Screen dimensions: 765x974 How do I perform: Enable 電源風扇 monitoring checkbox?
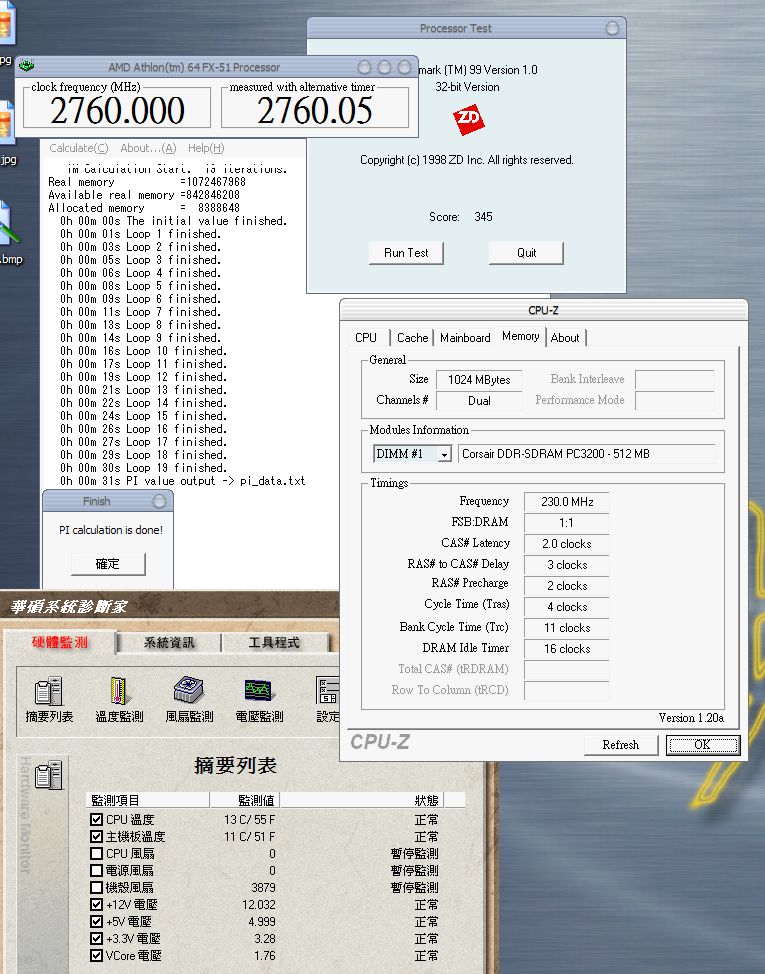click(96, 870)
